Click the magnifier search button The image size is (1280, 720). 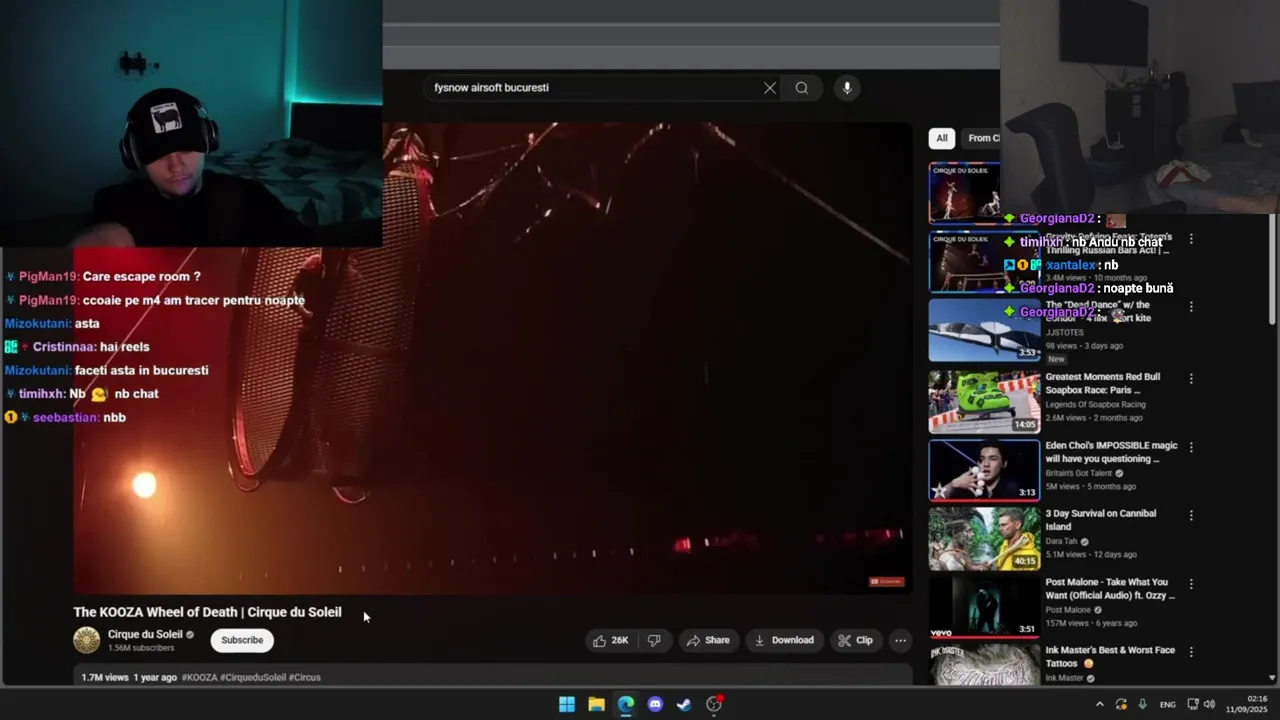802,88
